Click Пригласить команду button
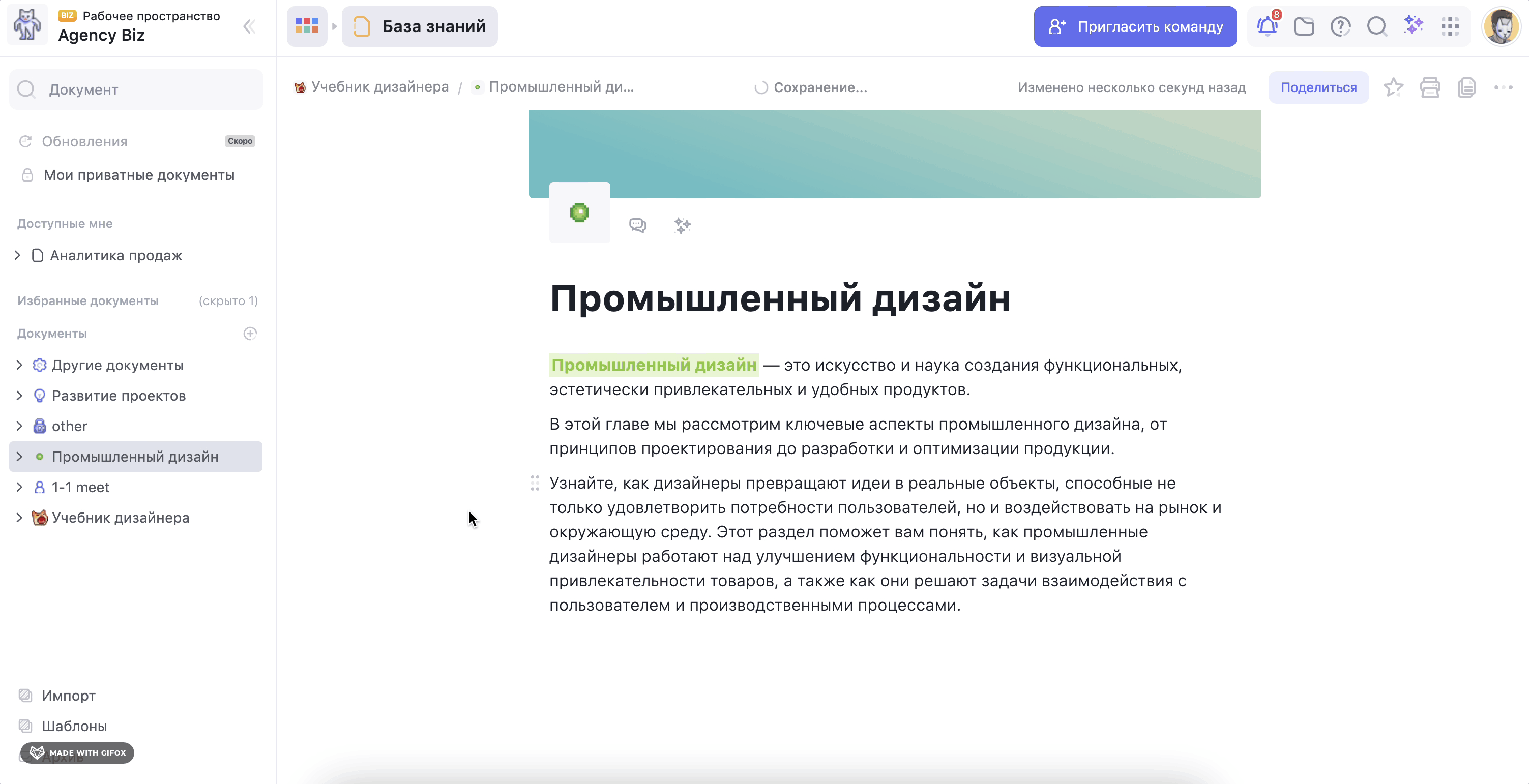1529x784 pixels. coord(1135,26)
